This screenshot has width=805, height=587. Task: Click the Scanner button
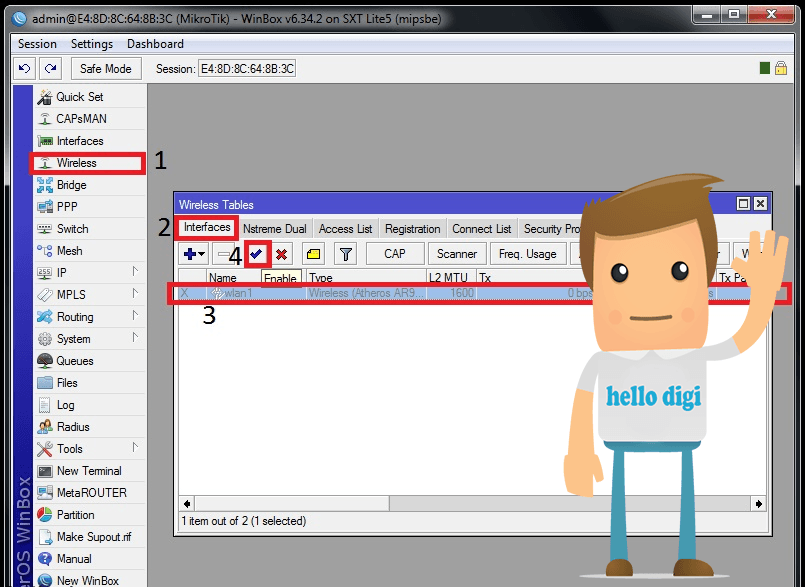click(x=457, y=254)
